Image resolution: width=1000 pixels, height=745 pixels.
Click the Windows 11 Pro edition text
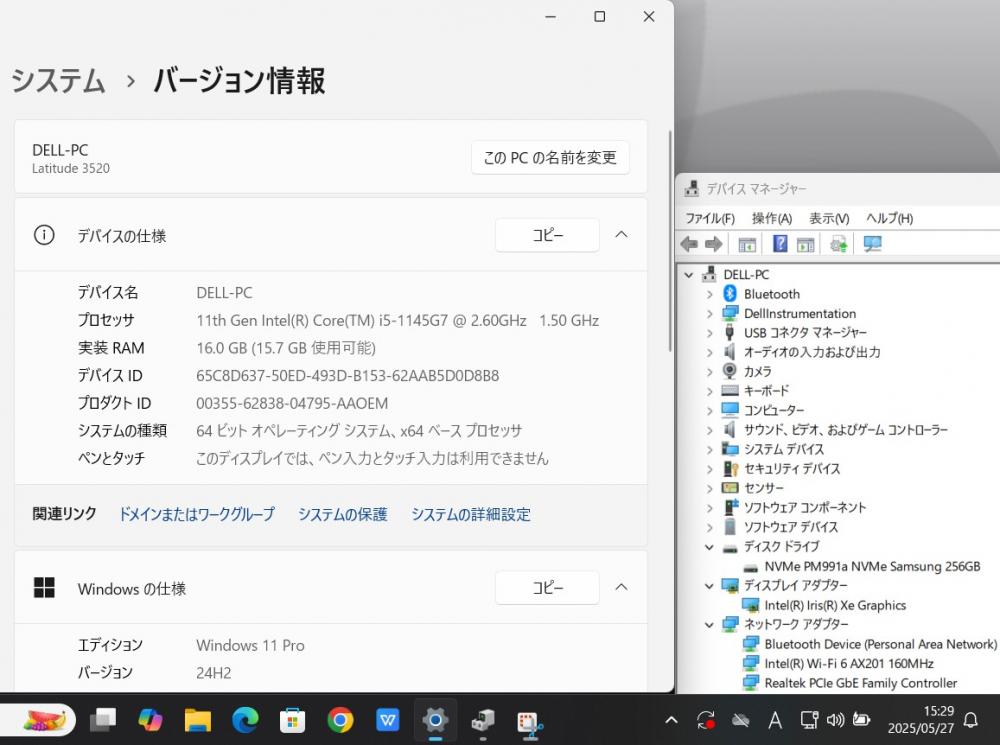pyautogui.click(x=250, y=645)
